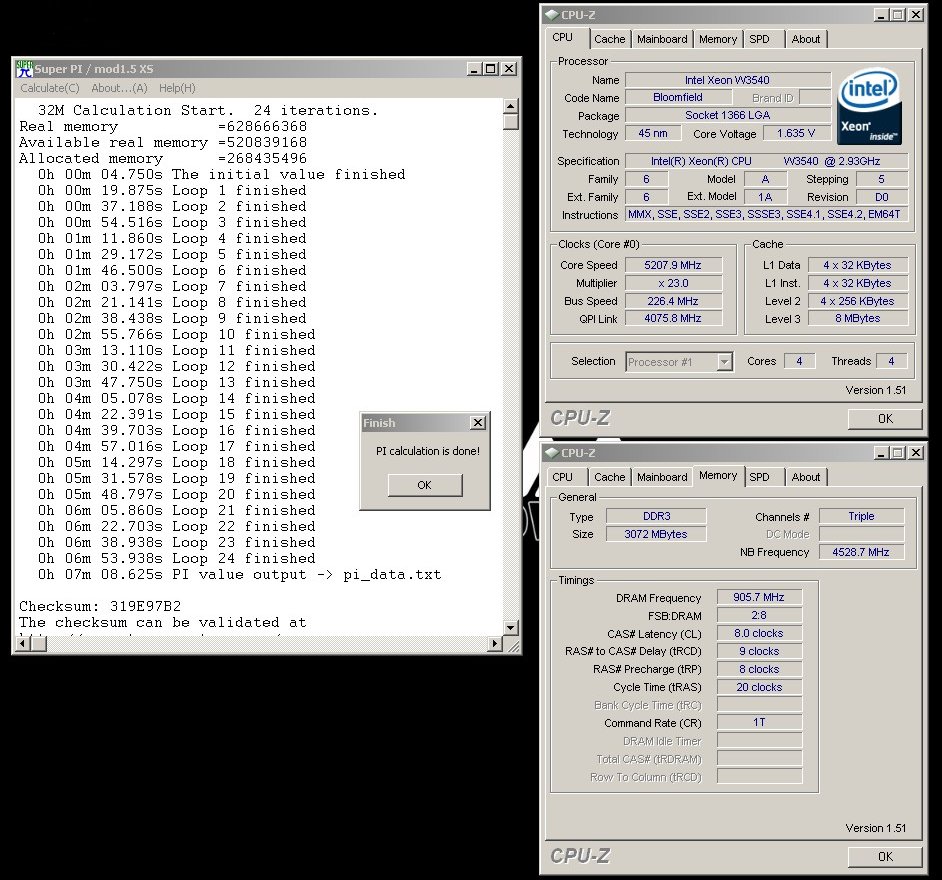Click the Bloomfield code name value
Screen dimensions: 942x880
[x=677, y=97]
